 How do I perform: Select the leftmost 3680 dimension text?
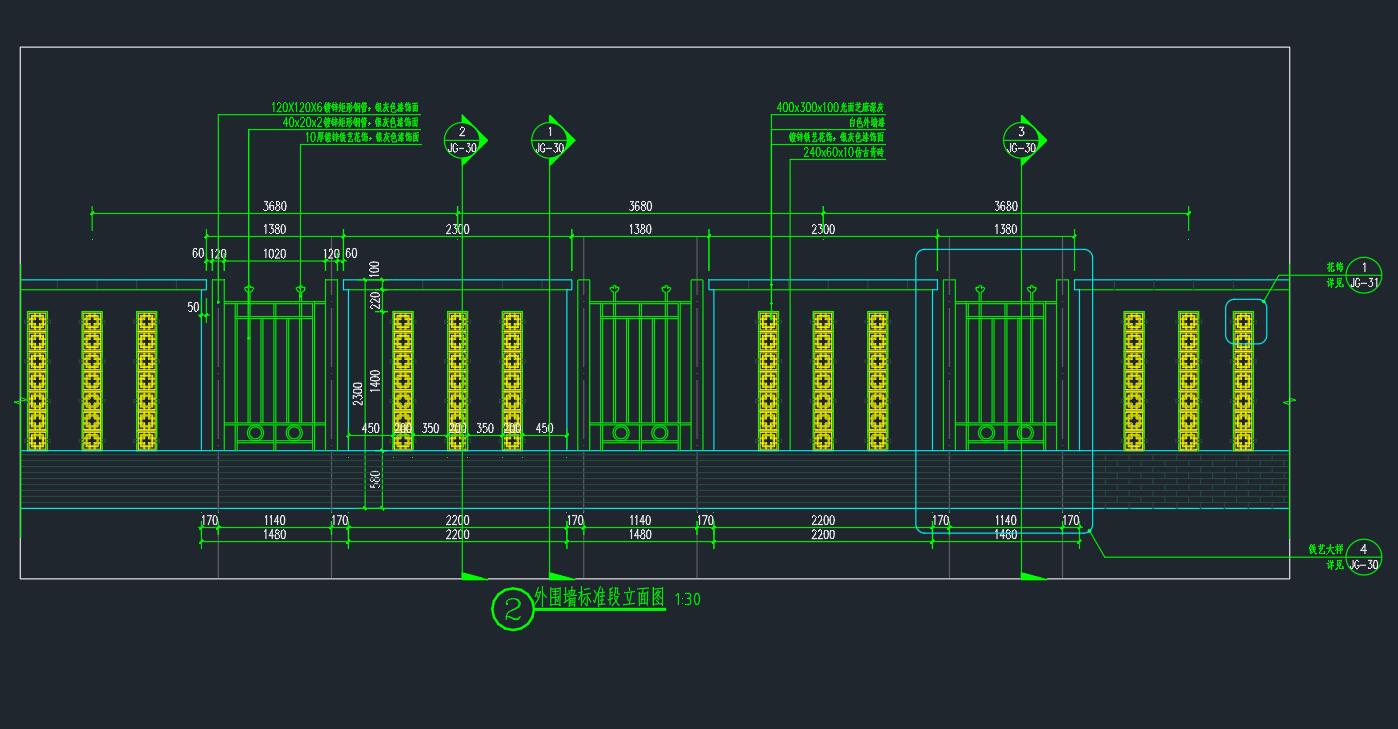coord(275,206)
